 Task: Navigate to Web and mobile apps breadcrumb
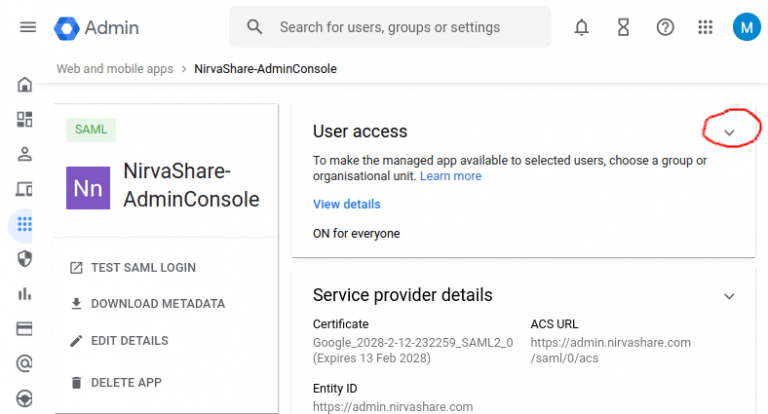(x=115, y=69)
